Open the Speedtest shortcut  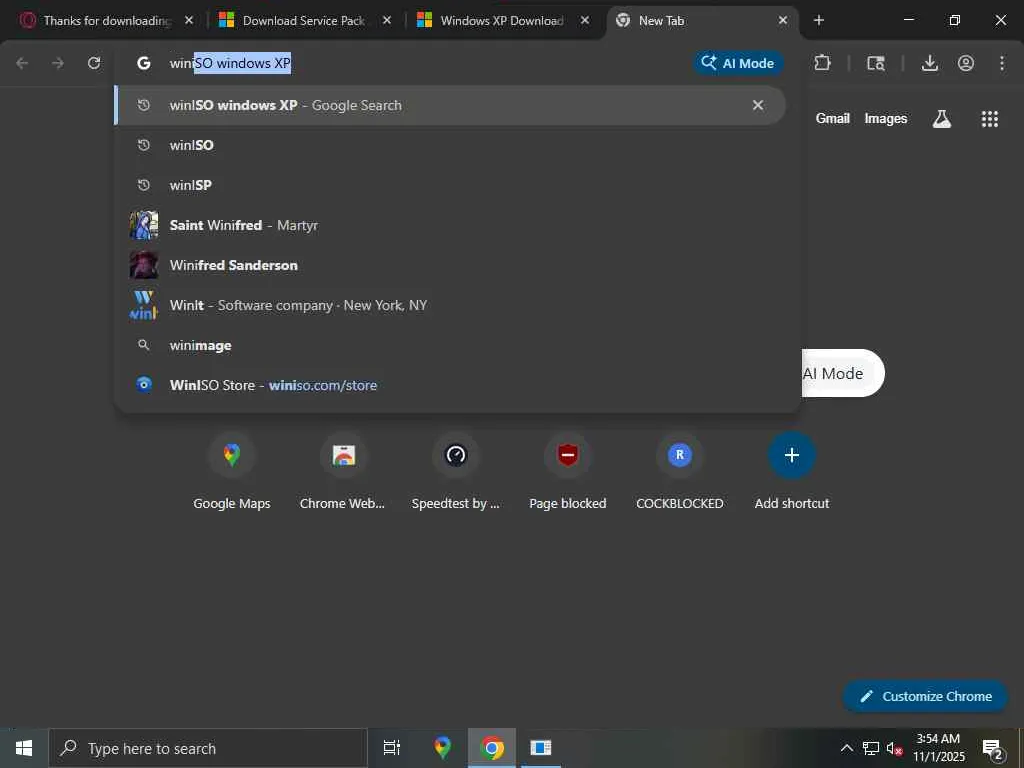point(456,472)
